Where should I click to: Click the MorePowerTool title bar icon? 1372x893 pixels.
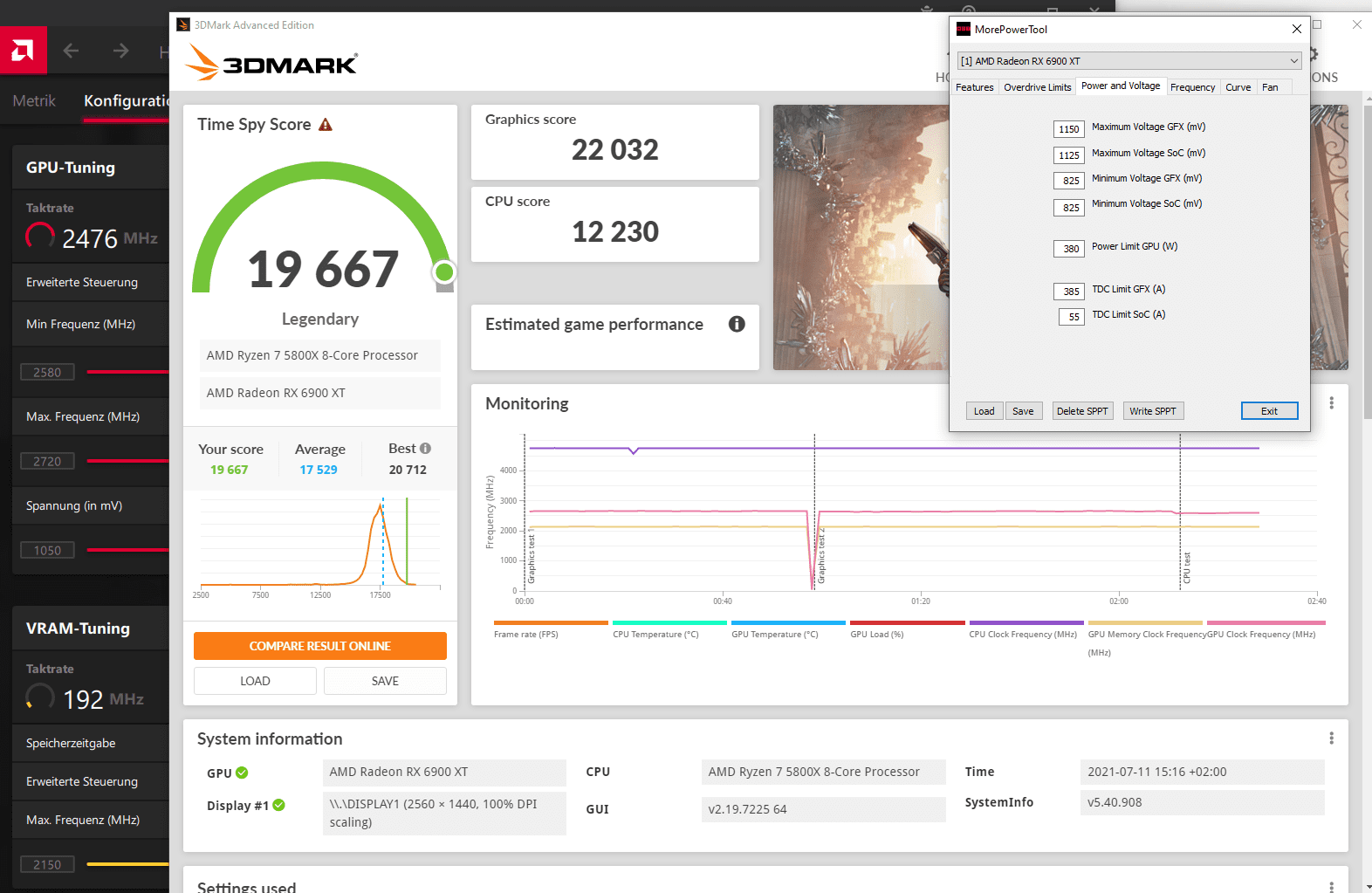[964, 29]
